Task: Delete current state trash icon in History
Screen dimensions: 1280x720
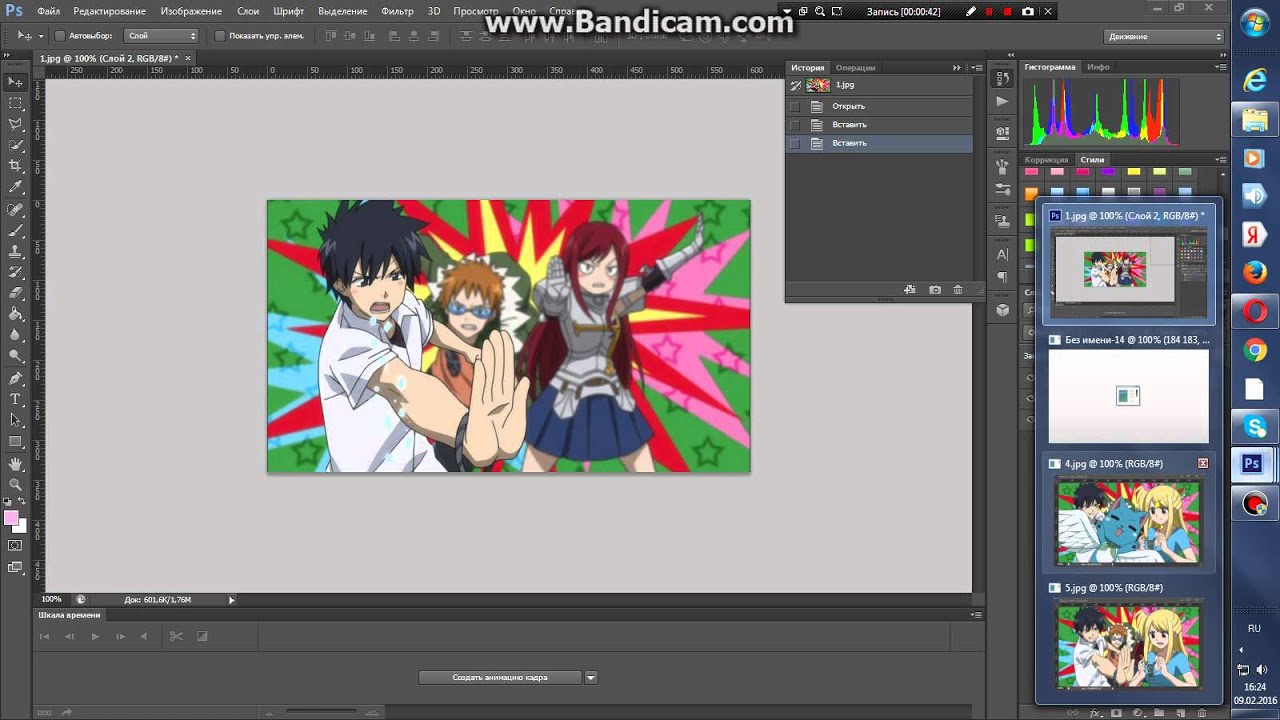Action: (958, 290)
